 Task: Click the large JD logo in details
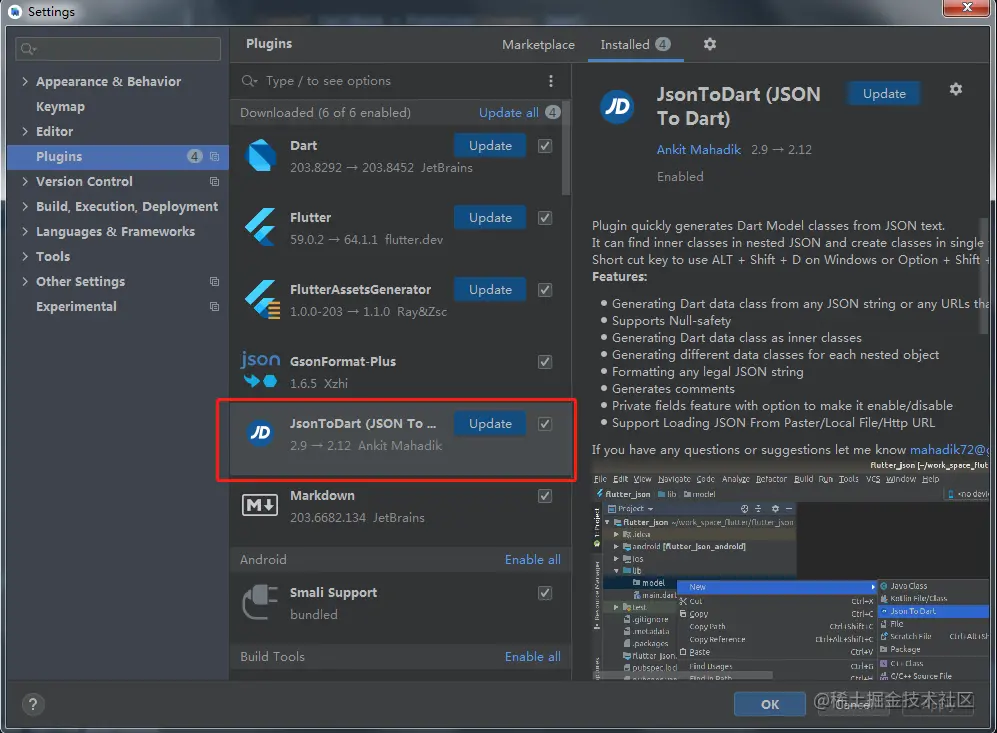[617, 106]
